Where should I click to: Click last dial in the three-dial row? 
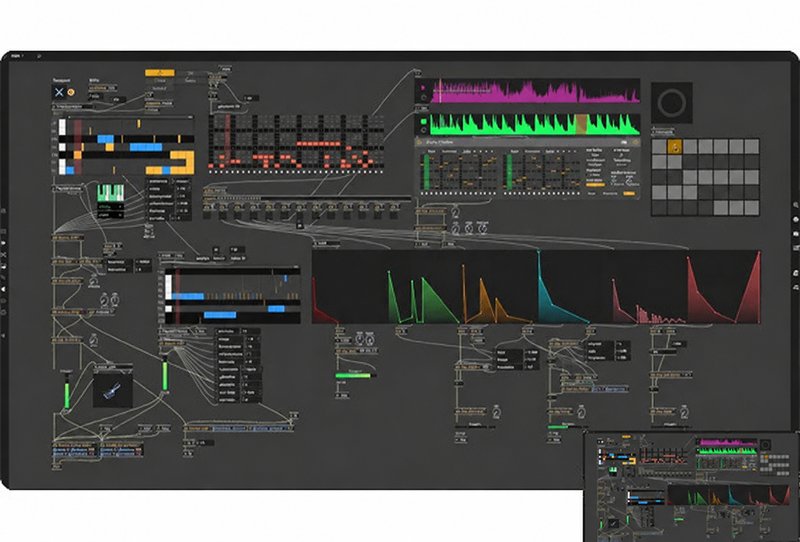click(x=482, y=227)
